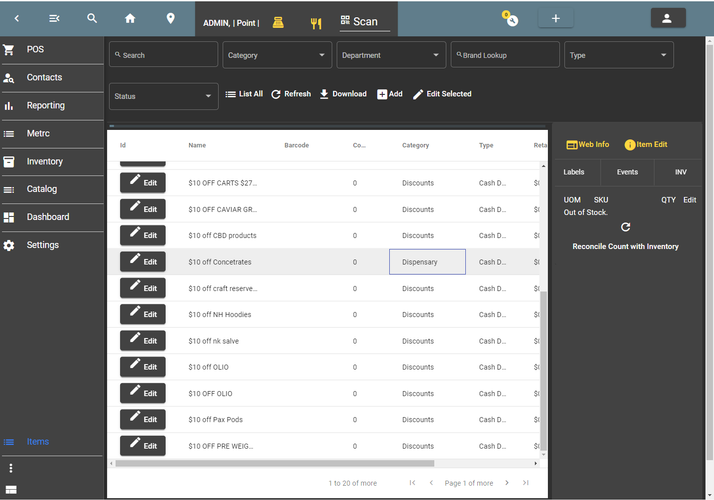Image resolution: width=714 pixels, height=500 pixels.
Task: Click the three-dot more icon in sidebar
Action: 11,468
